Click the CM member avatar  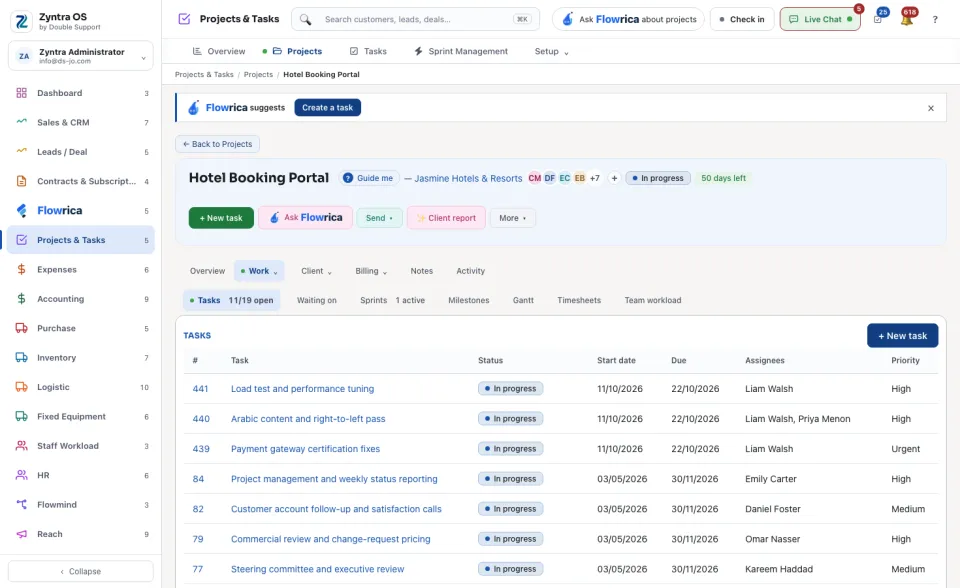click(x=534, y=178)
